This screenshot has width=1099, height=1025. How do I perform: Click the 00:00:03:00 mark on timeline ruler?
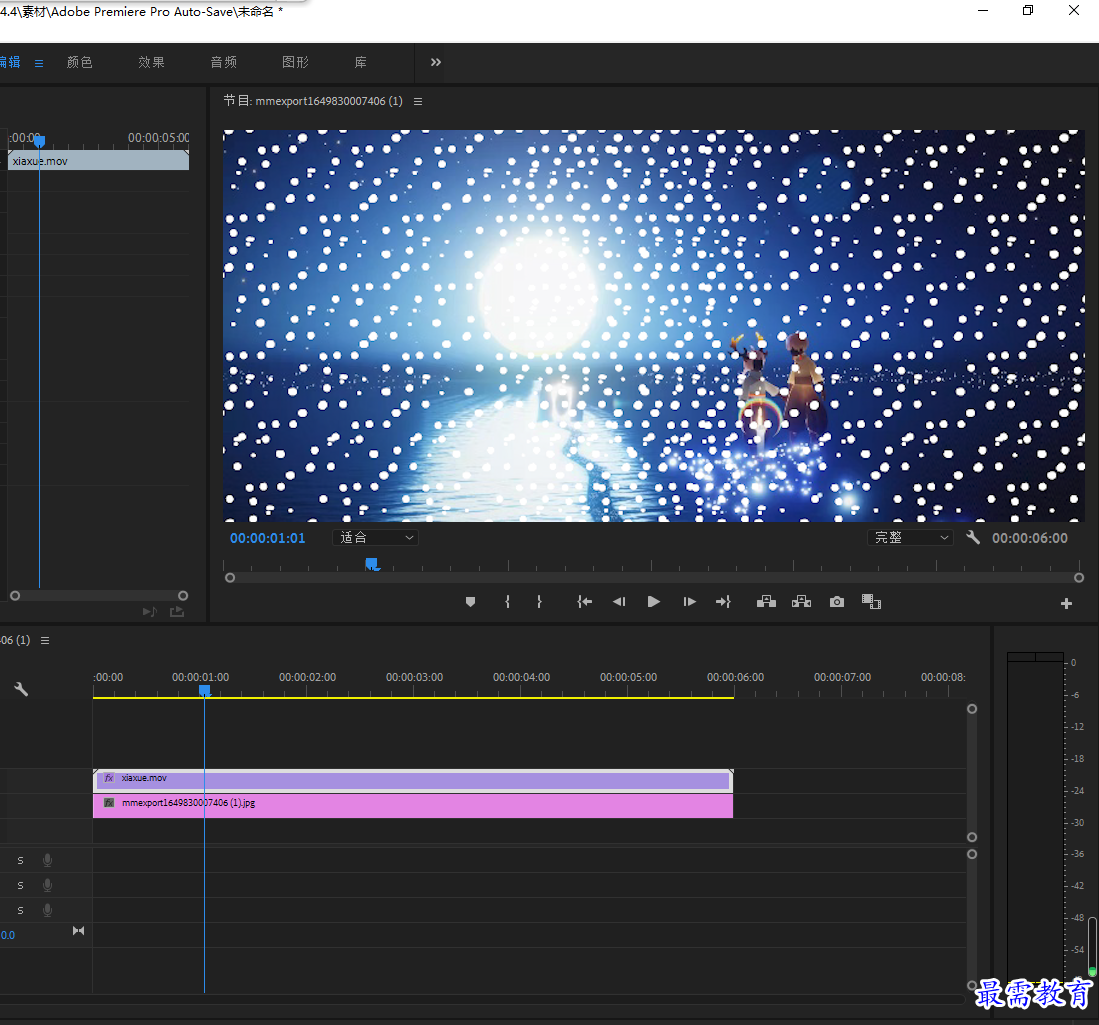(414, 677)
